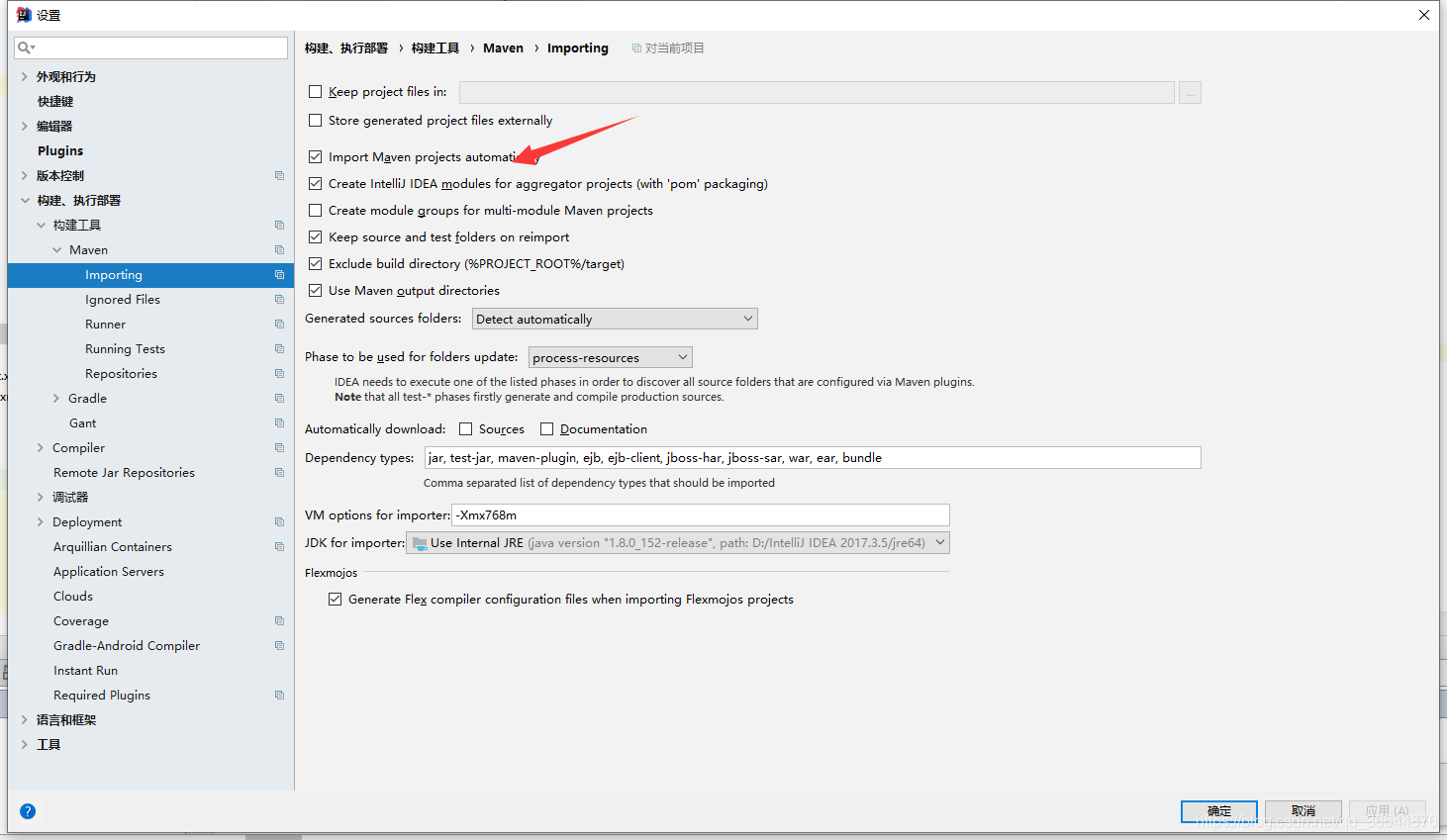Select Plugins in the settings tree

click(x=60, y=151)
